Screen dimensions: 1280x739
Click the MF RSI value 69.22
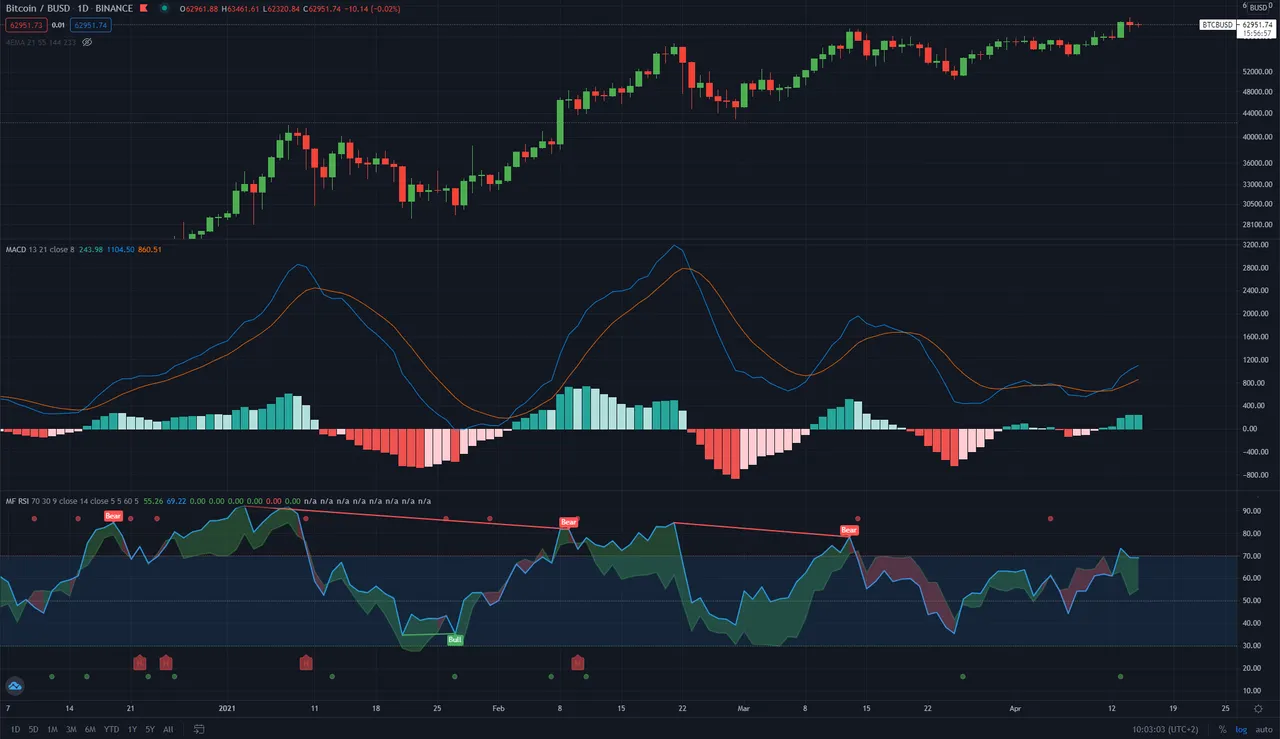click(x=178, y=500)
